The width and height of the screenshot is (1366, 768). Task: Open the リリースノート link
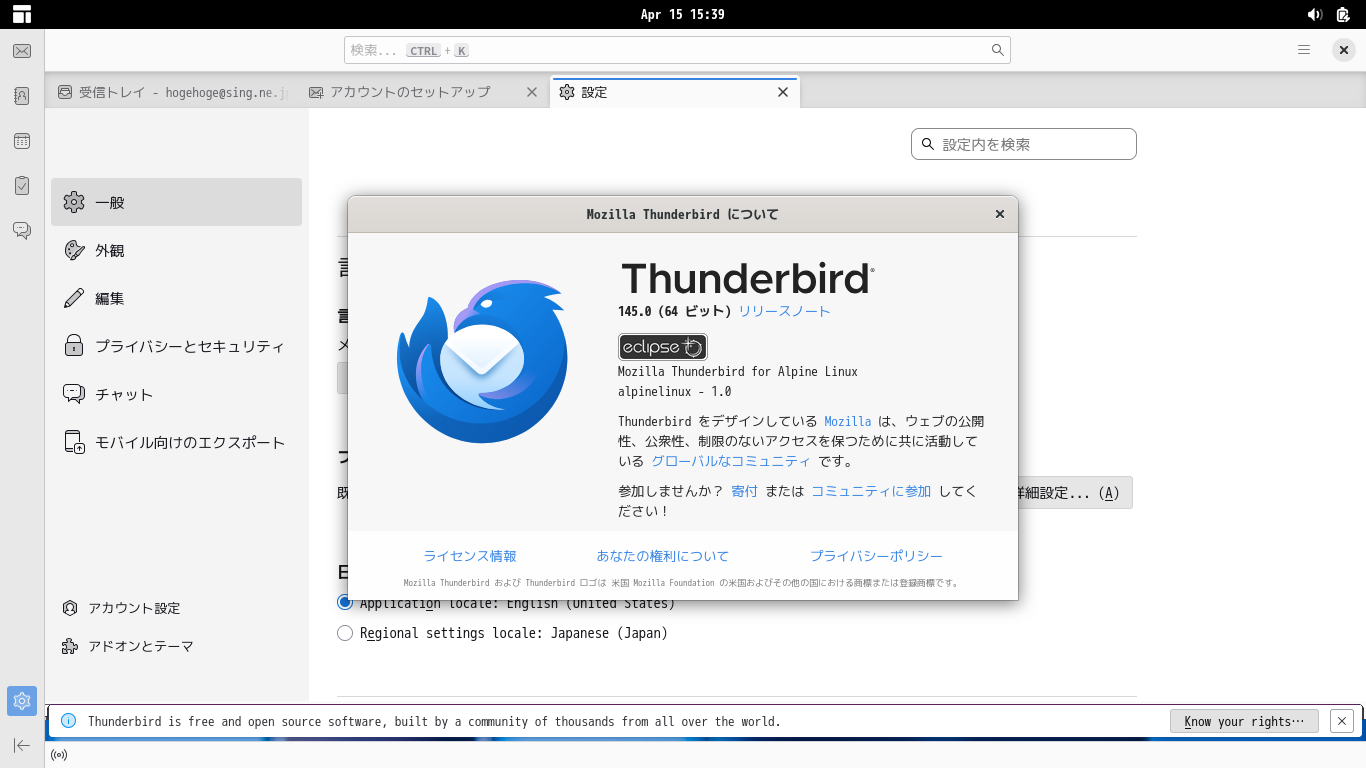click(784, 311)
